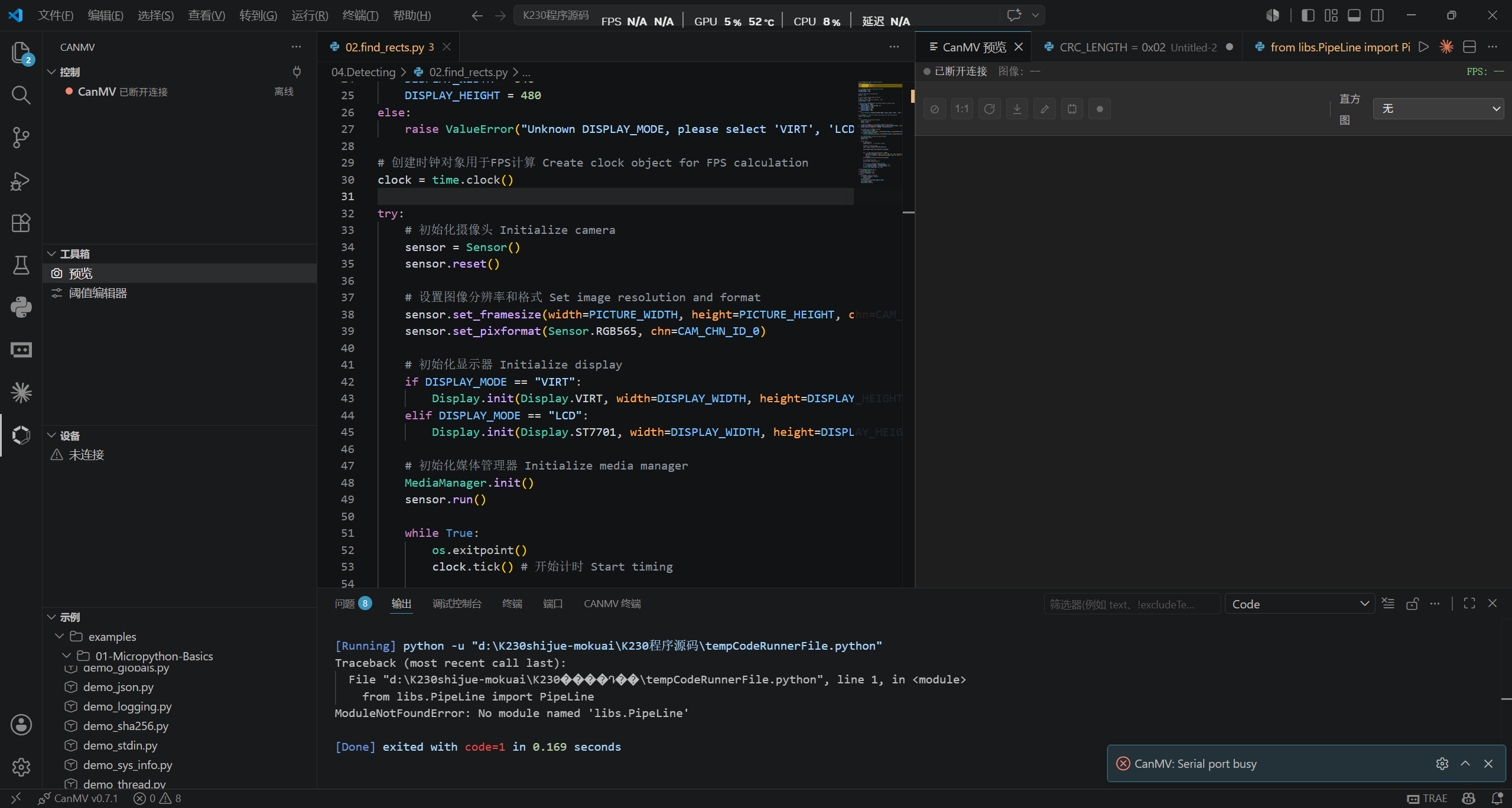
Task: Click the record dot icon in preview toolbar
Action: point(1100,109)
